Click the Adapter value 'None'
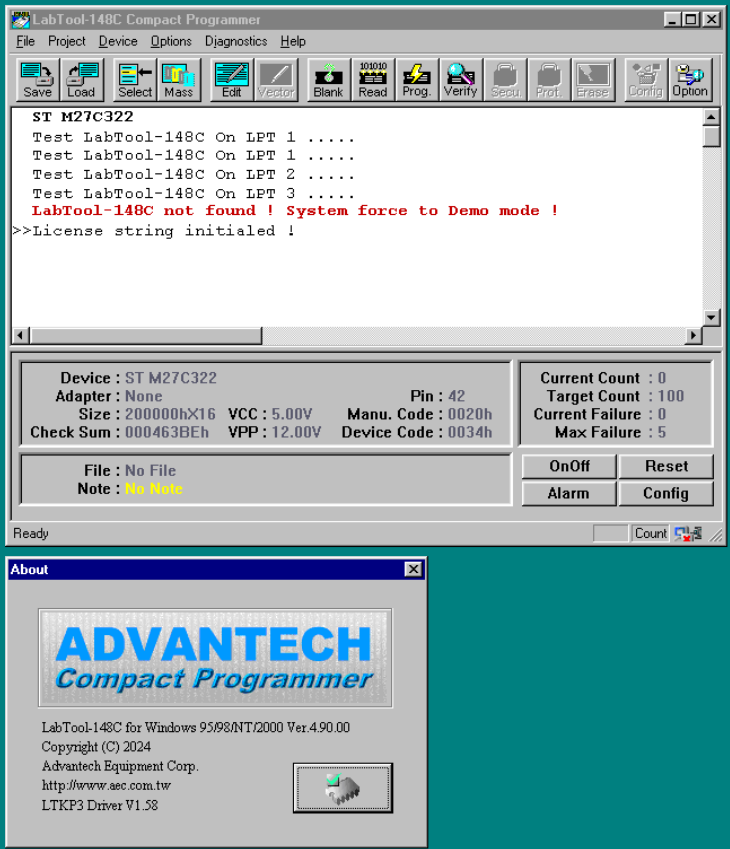The height and width of the screenshot is (849, 730). tap(144, 396)
